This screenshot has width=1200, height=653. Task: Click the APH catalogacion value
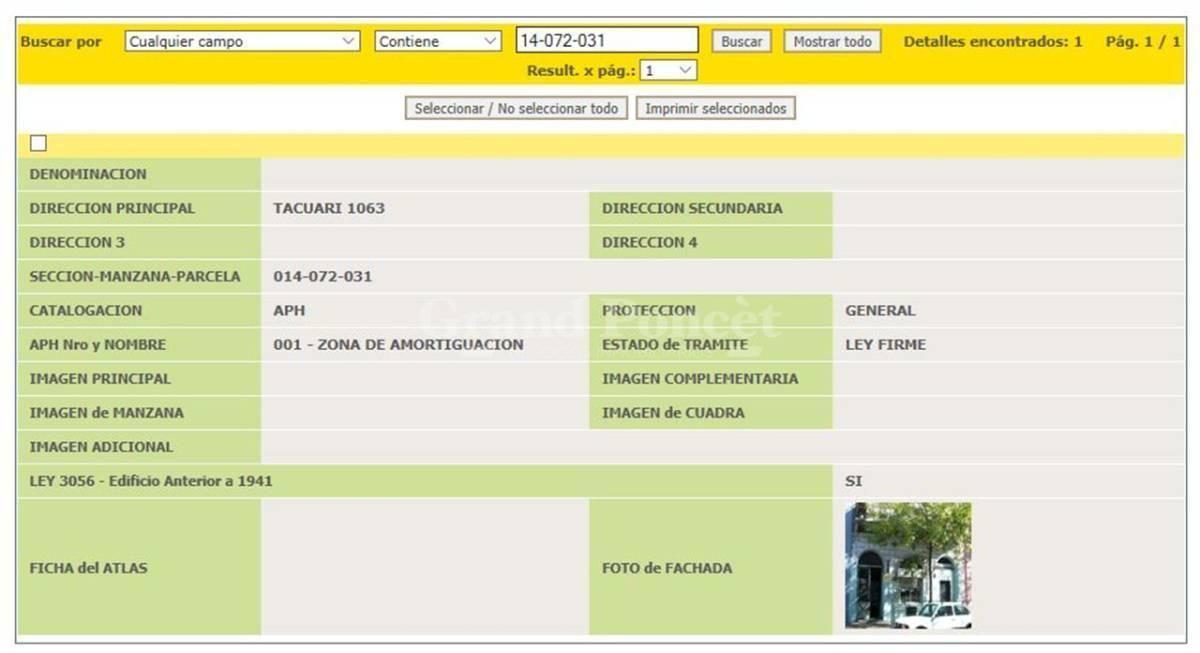click(x=289, y=311)
